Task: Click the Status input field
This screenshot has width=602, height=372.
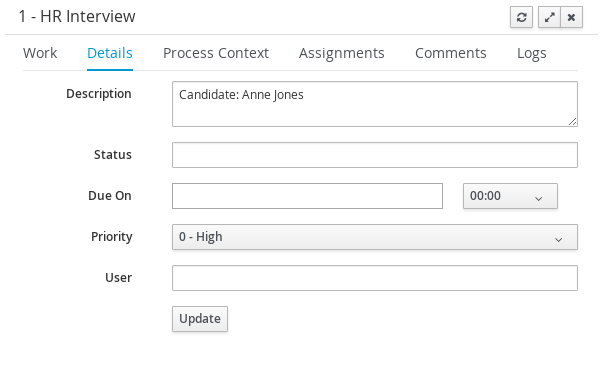Action: (375, 155)
